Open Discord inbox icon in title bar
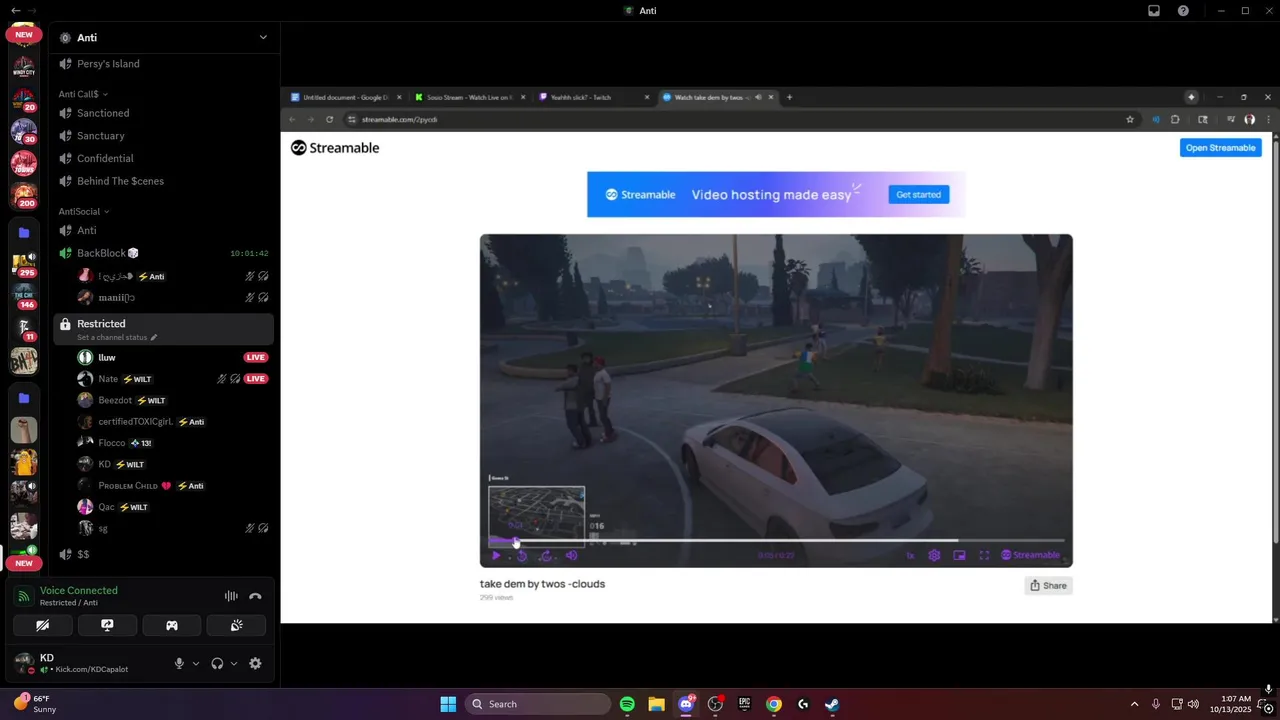This screenshot has height=720, width=1280. 1154,10
